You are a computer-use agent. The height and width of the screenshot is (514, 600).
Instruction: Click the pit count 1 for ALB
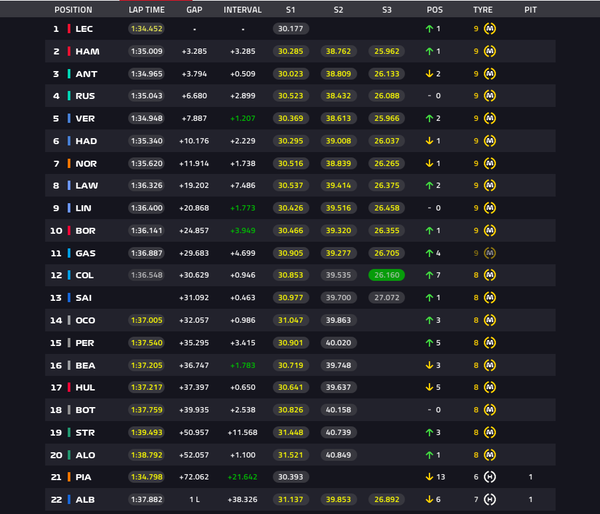[530, 499]
